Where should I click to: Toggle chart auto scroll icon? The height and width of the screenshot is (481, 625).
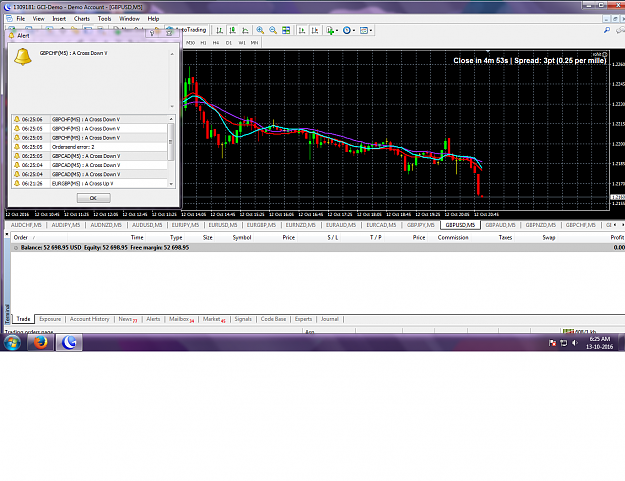click(x=302, y=30)
